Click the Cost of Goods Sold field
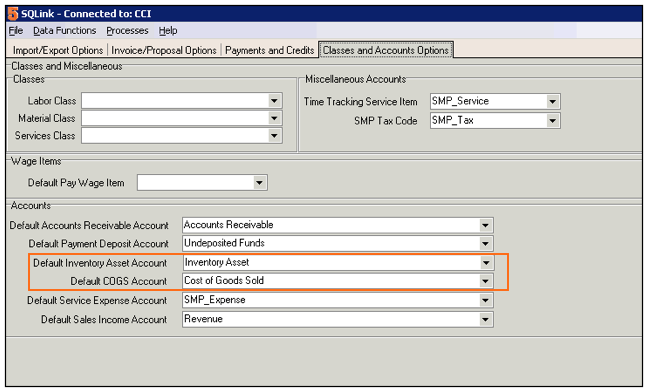This screenshot has width=651, height=392. pos(338,281)
